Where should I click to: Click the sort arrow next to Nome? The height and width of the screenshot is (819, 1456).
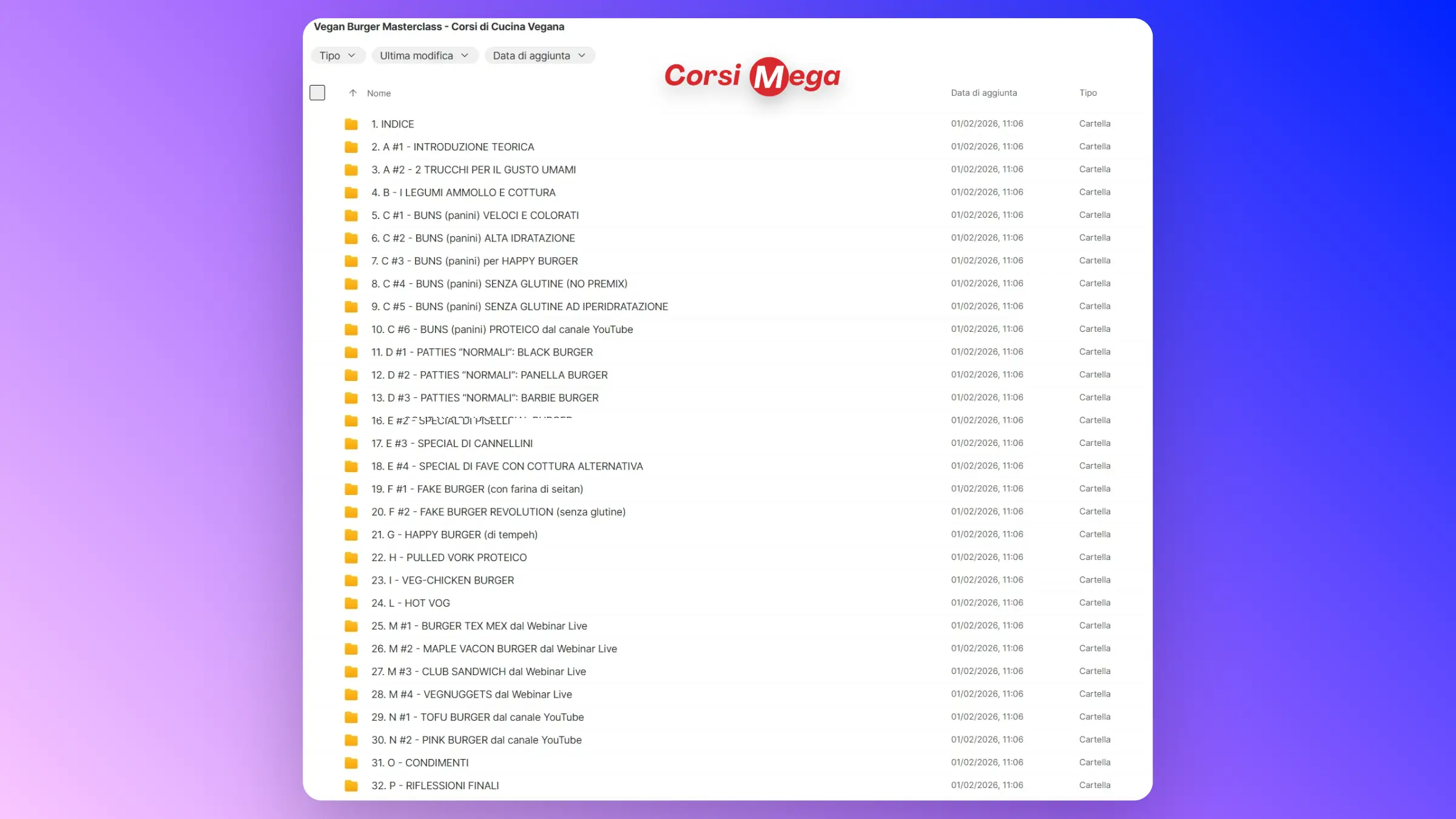tap(352, 93)
